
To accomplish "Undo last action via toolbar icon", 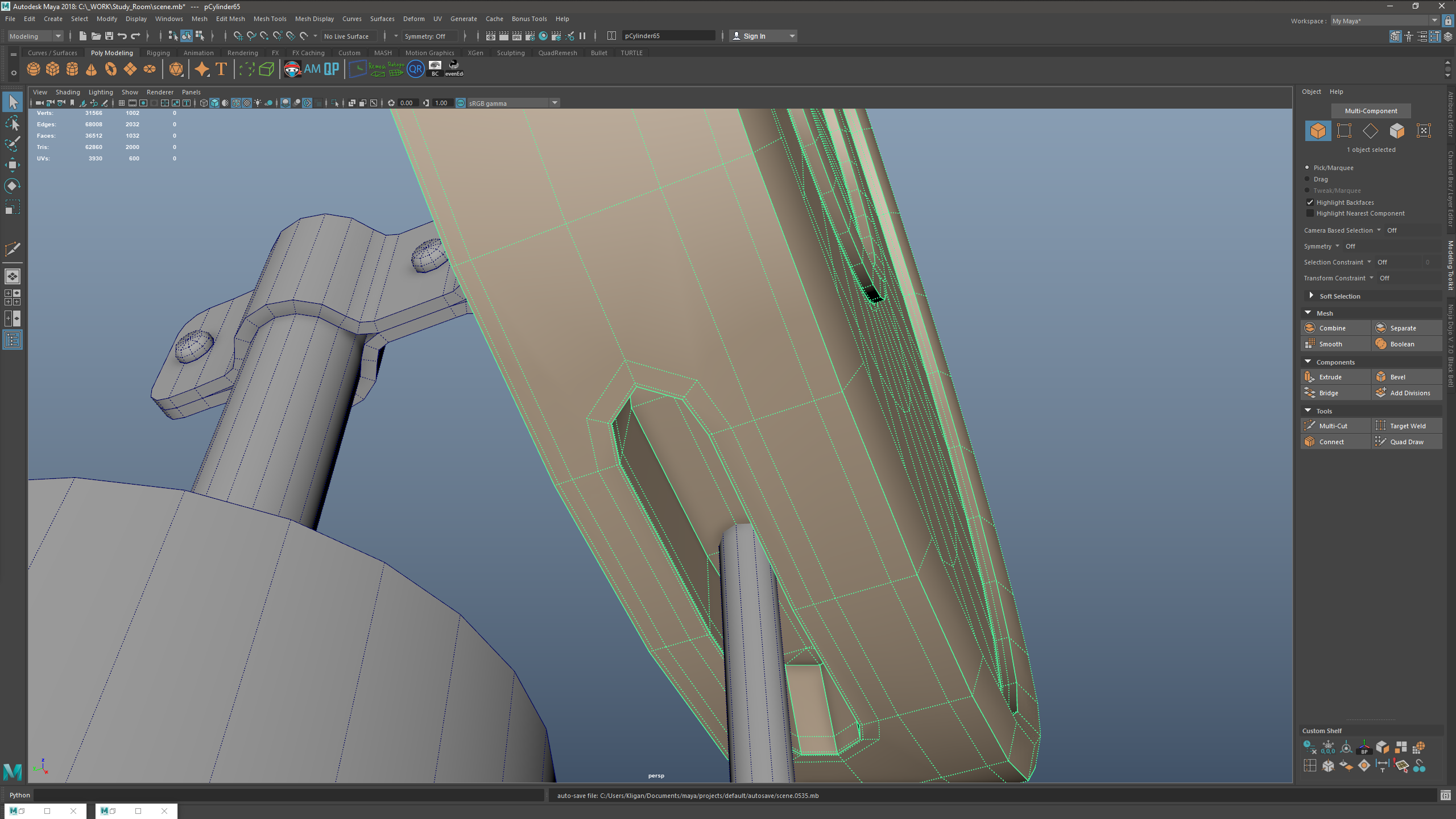I will click(122, 36).
